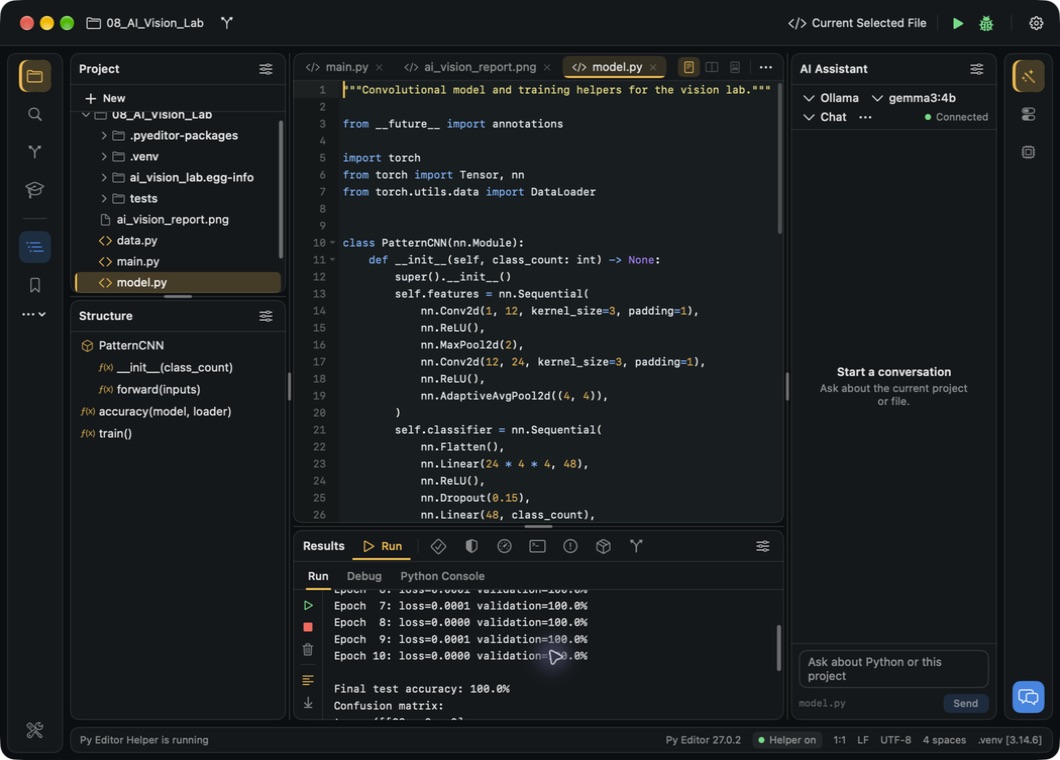Toggle scroll to end arrow in the console

click(308, 703)
